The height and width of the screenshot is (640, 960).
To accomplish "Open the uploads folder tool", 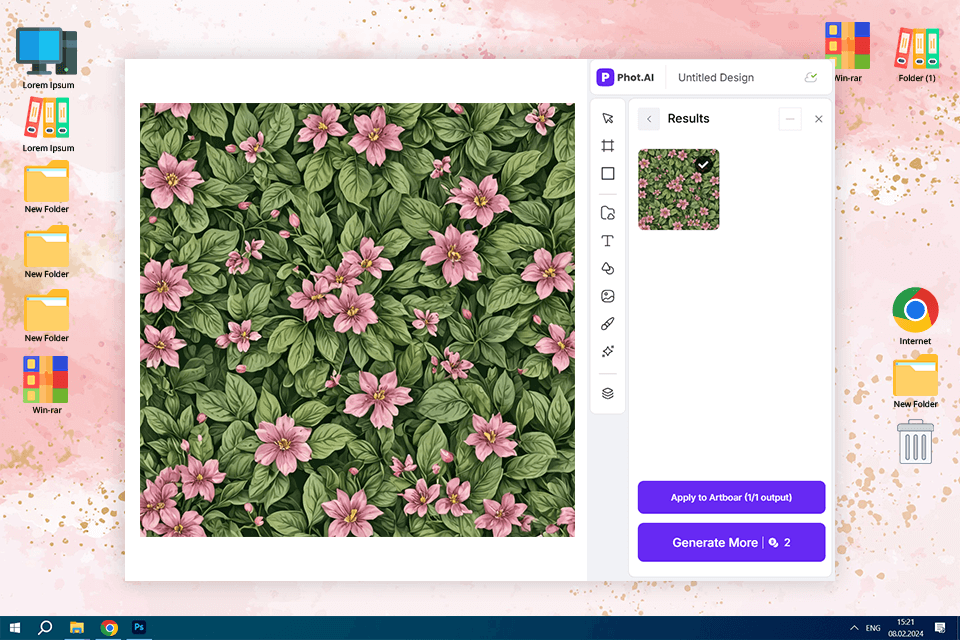I will click(x=607, y=213).
